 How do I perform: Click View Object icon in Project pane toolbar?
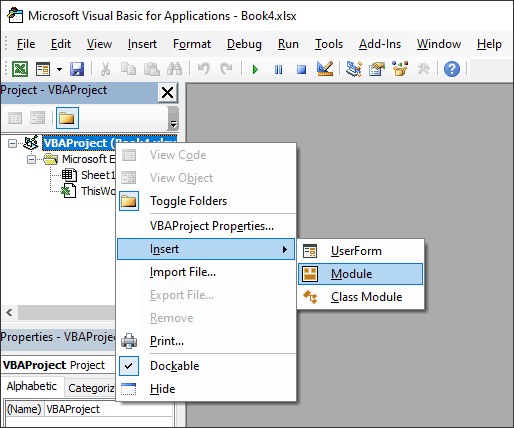coord(37,118)
